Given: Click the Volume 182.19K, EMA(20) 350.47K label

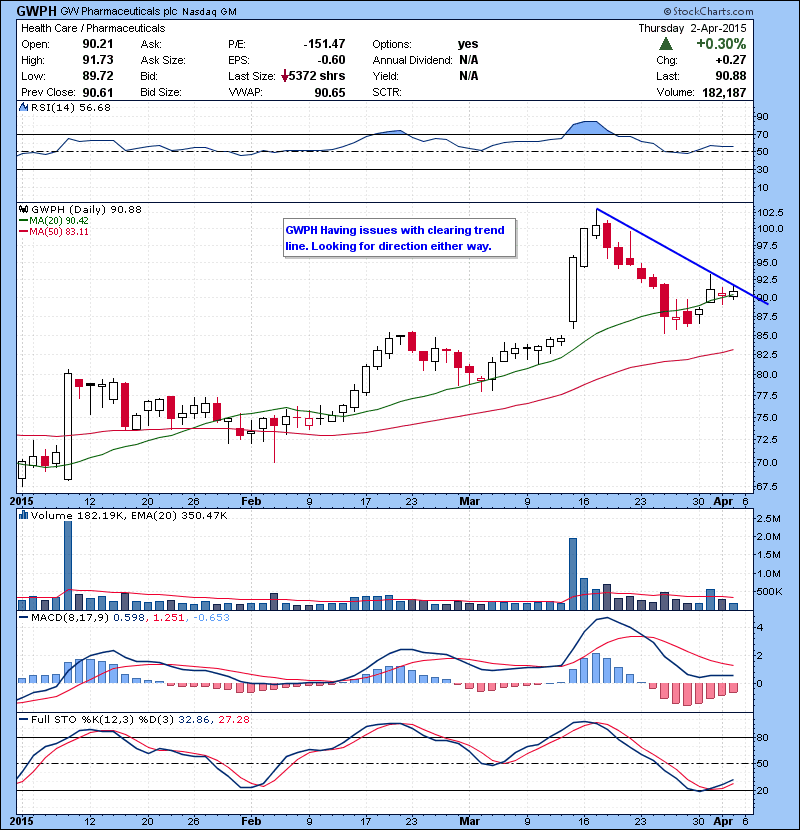Looking at the screenshot, I should tap(129, 515).
